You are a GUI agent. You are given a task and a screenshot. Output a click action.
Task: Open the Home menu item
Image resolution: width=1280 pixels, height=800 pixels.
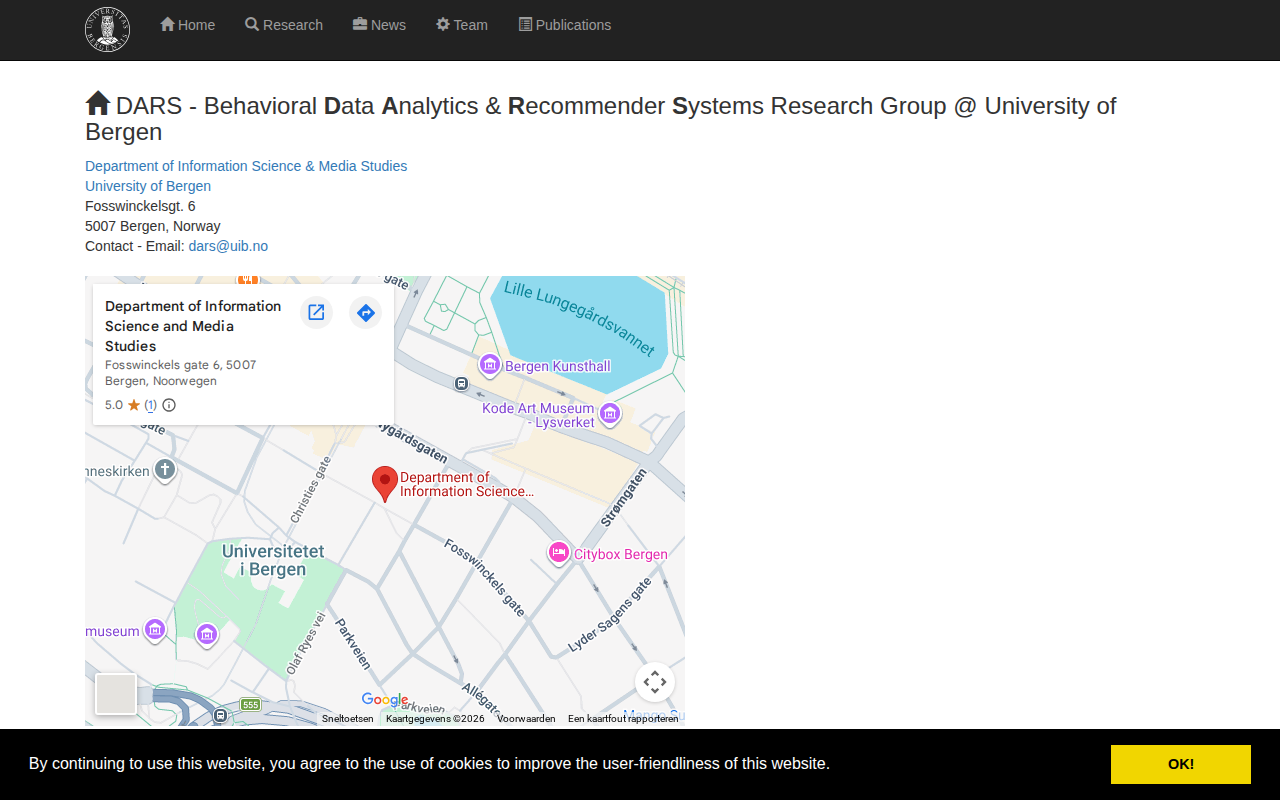[187, 25]
